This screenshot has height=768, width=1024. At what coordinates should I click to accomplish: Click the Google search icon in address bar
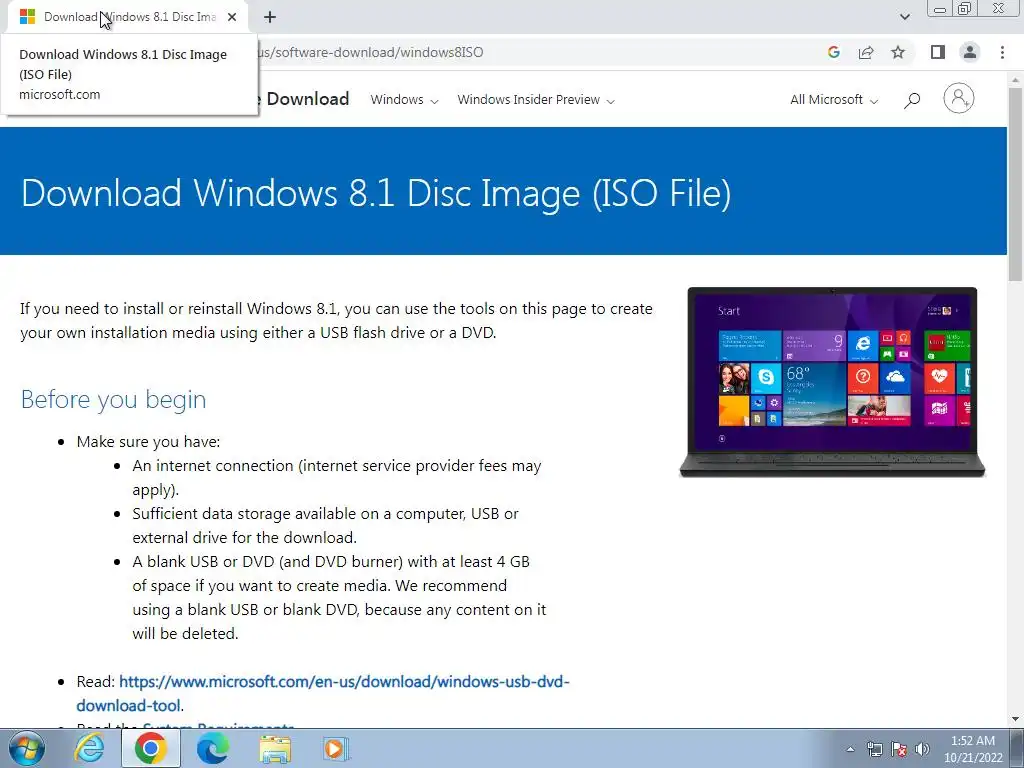click(x=833, y=52)
